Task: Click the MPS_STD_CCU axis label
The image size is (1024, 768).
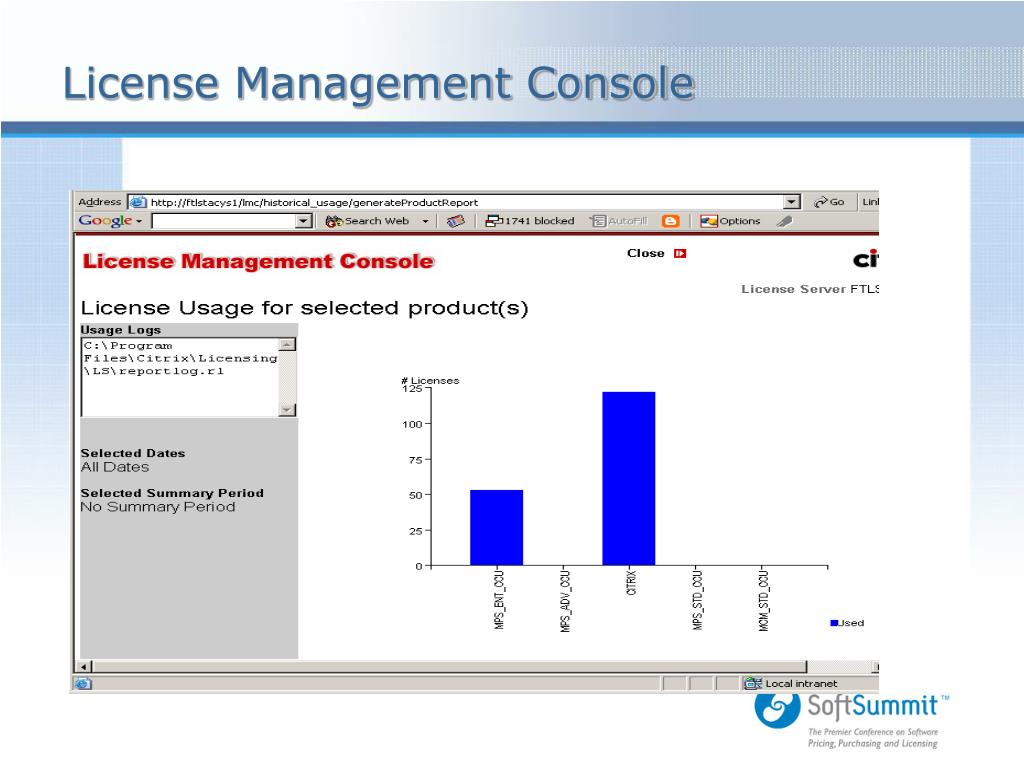Action: (x=697, y=600)
